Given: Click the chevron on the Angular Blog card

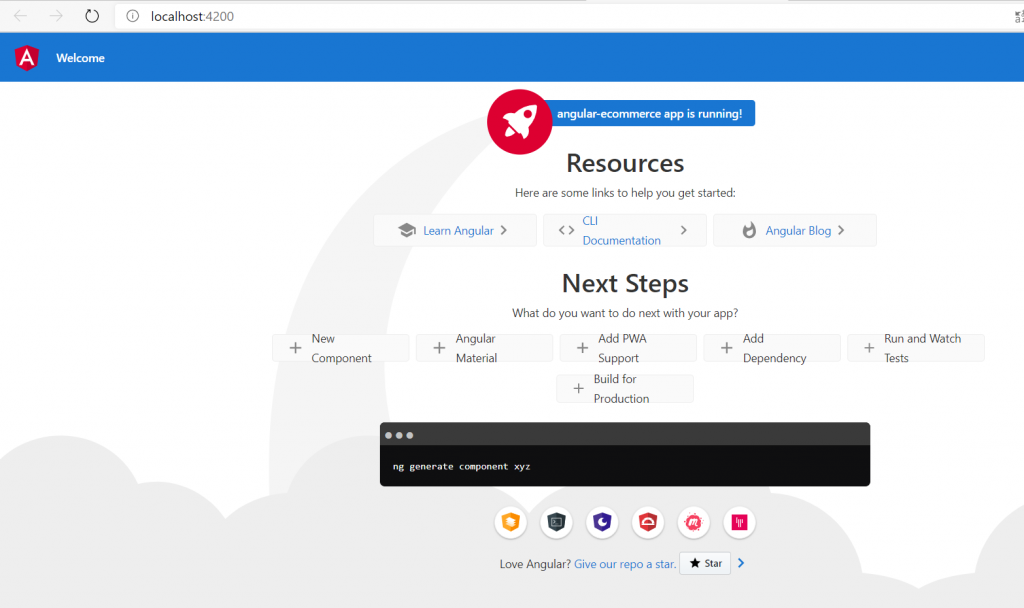Looking at the screenshot, I should (841, 230).
